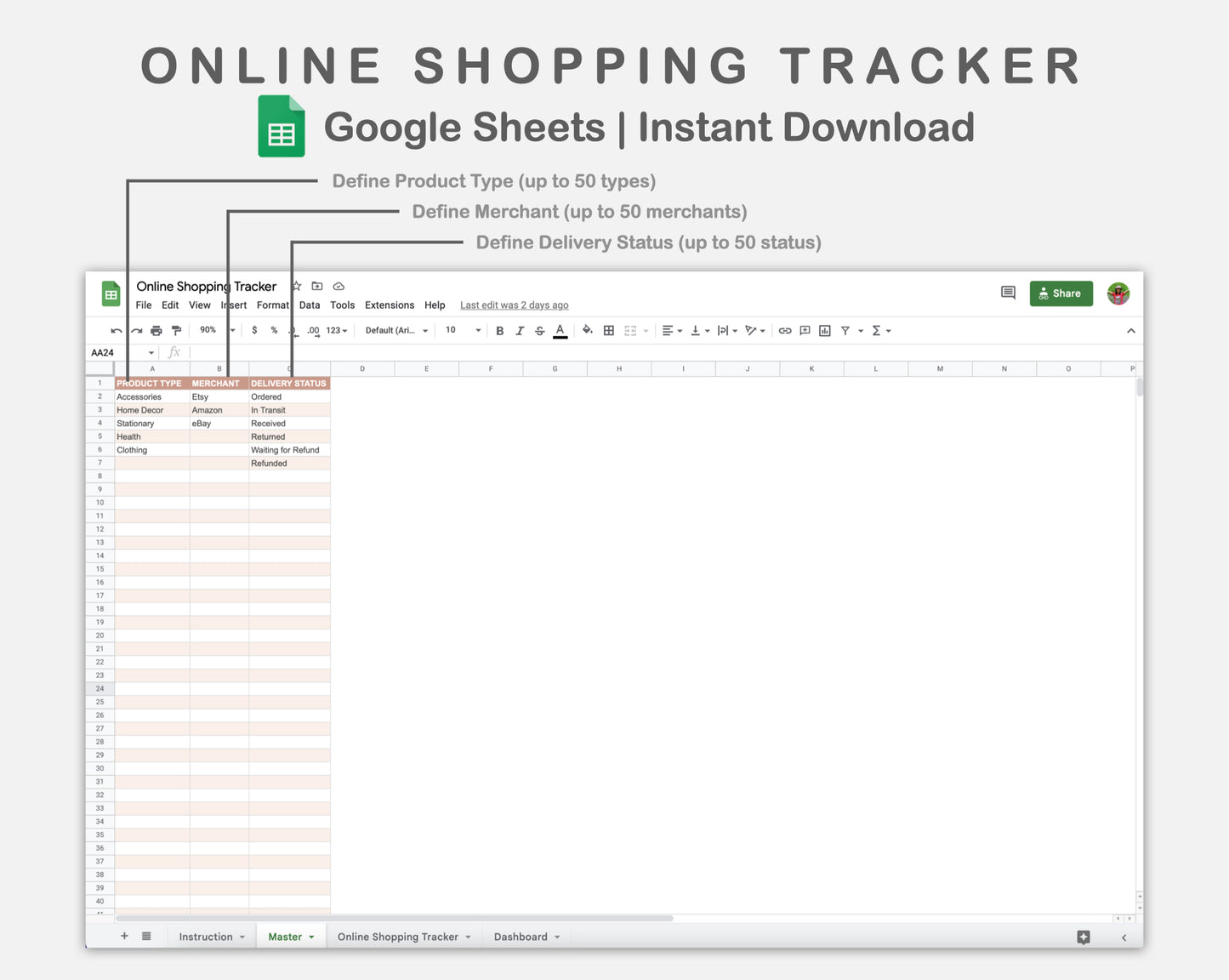1229x980 pixels.
Task: Open the Extensions menu
Action: coord(389,305)
